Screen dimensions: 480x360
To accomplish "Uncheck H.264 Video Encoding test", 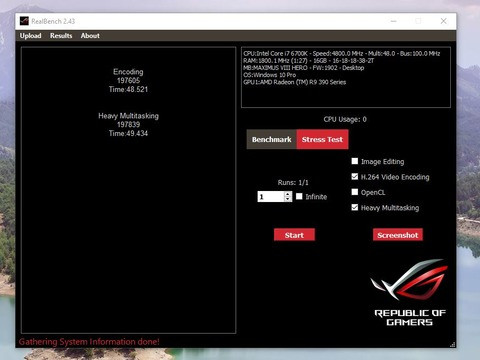I will click(355, 177).
